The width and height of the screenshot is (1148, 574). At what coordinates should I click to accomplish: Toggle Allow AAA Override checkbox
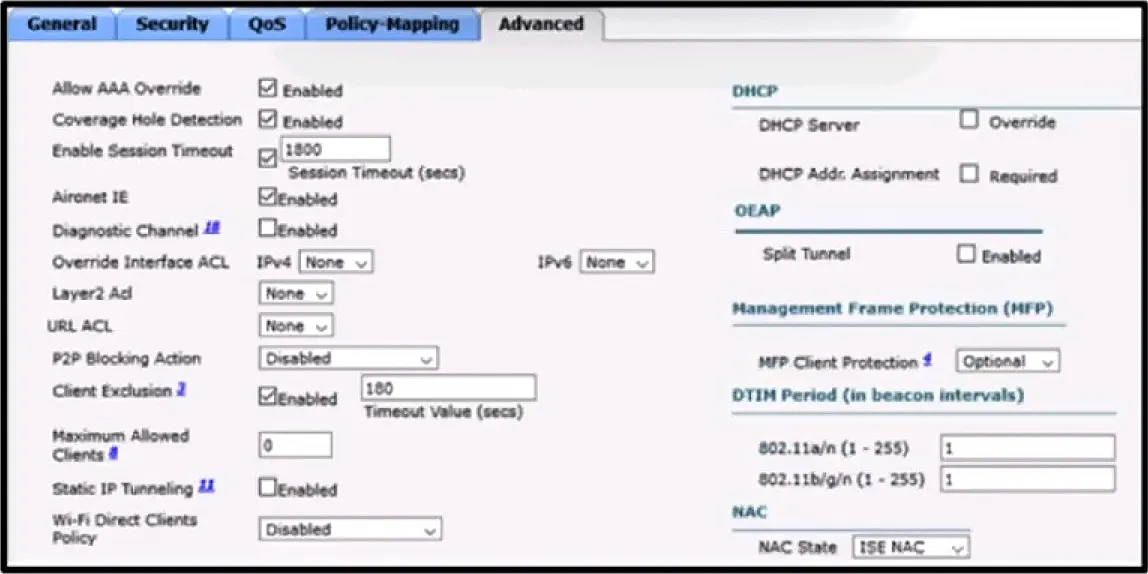[x=267, y=89]
